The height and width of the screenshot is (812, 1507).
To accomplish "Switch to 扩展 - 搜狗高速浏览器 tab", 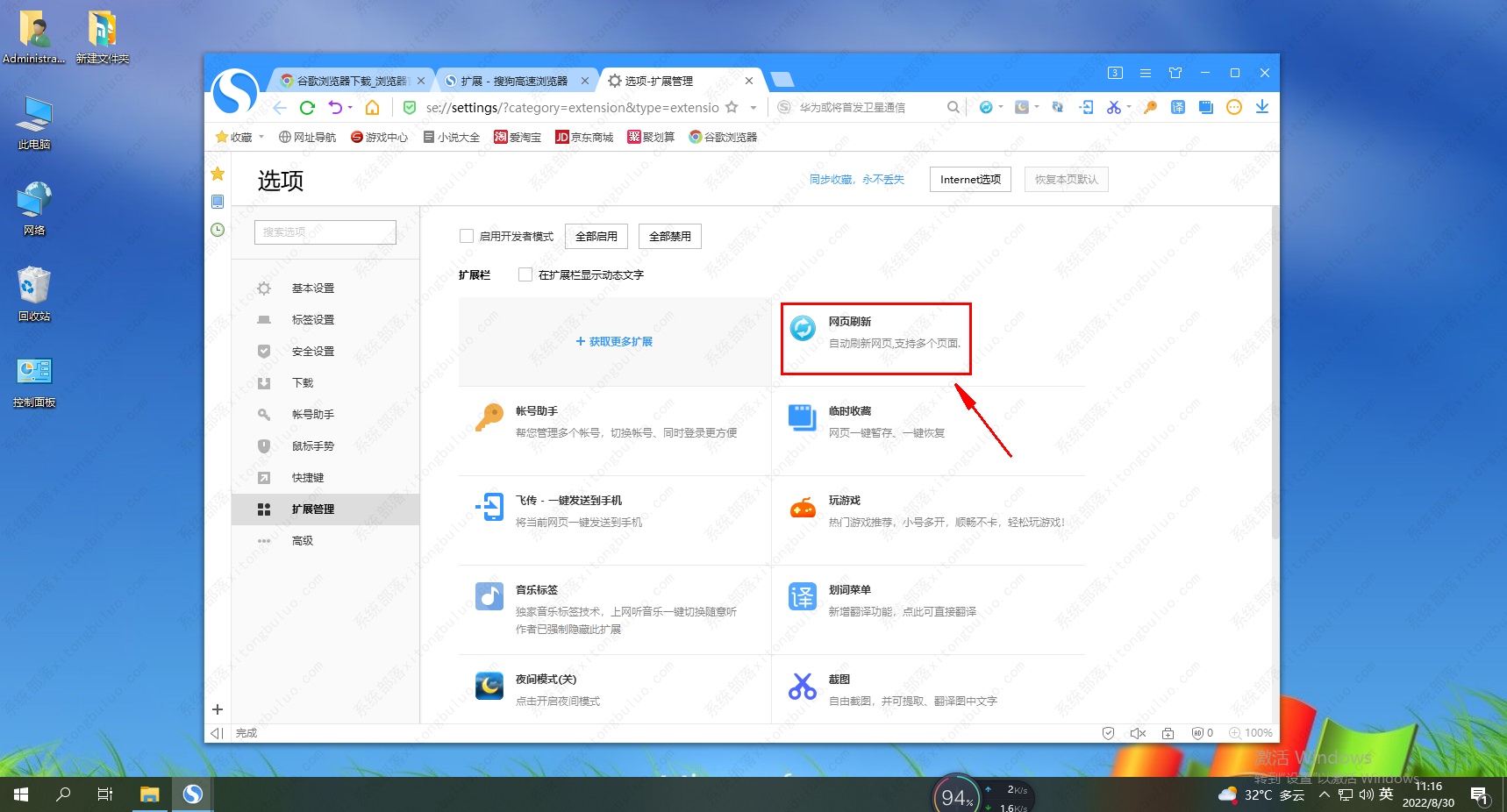I will (x=515, y=81).
